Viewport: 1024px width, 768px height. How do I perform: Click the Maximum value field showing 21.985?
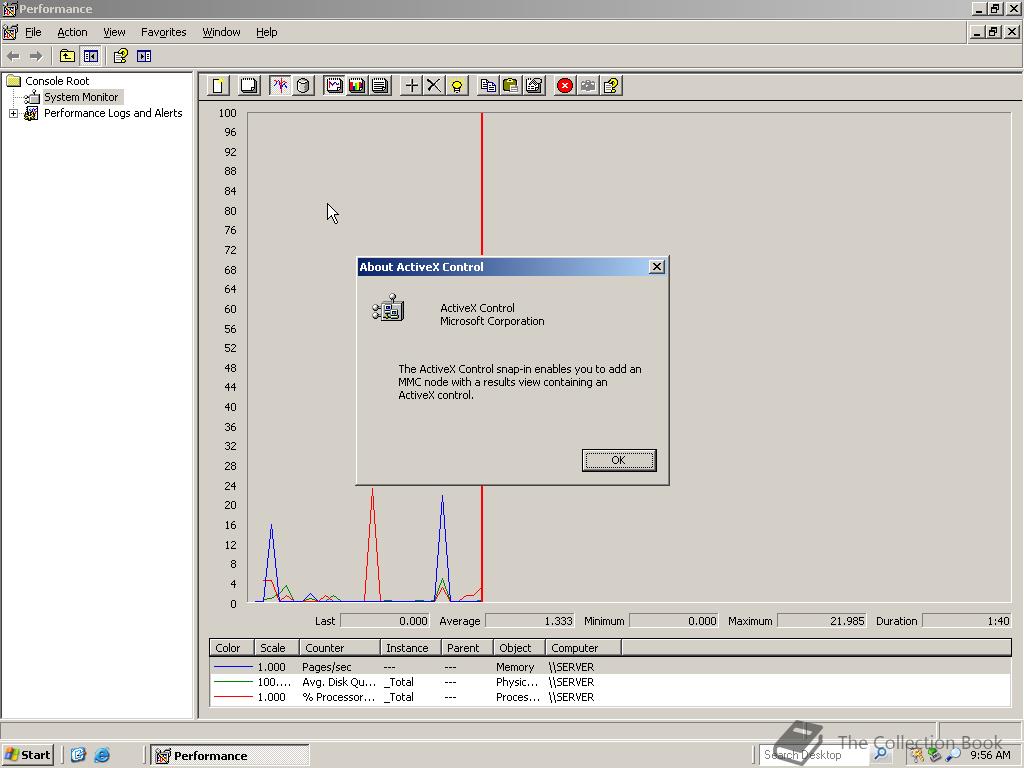tap(822, 621)
